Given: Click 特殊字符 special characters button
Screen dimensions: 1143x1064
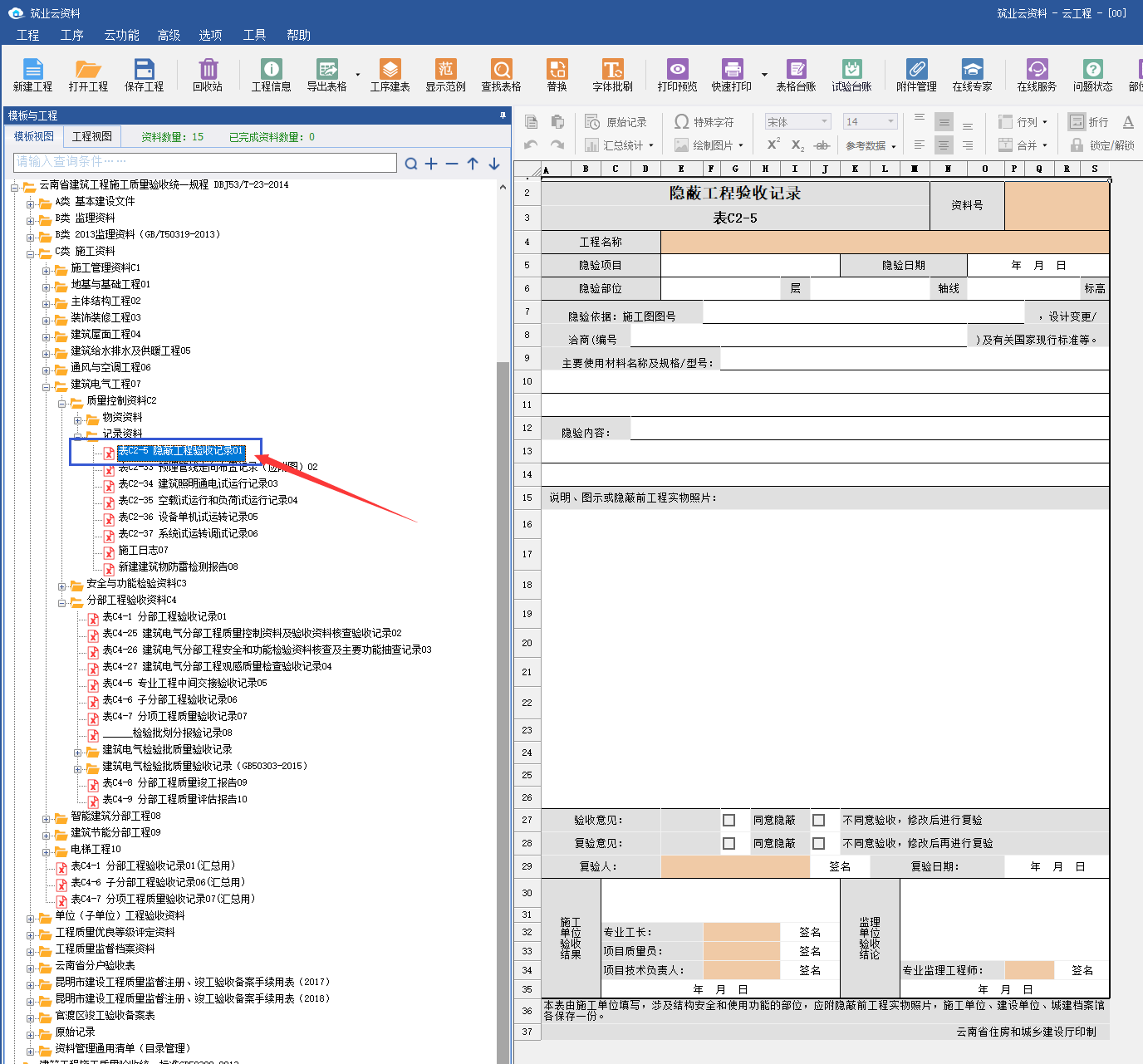Looking at the screenshot, I should tap(704, 122).
